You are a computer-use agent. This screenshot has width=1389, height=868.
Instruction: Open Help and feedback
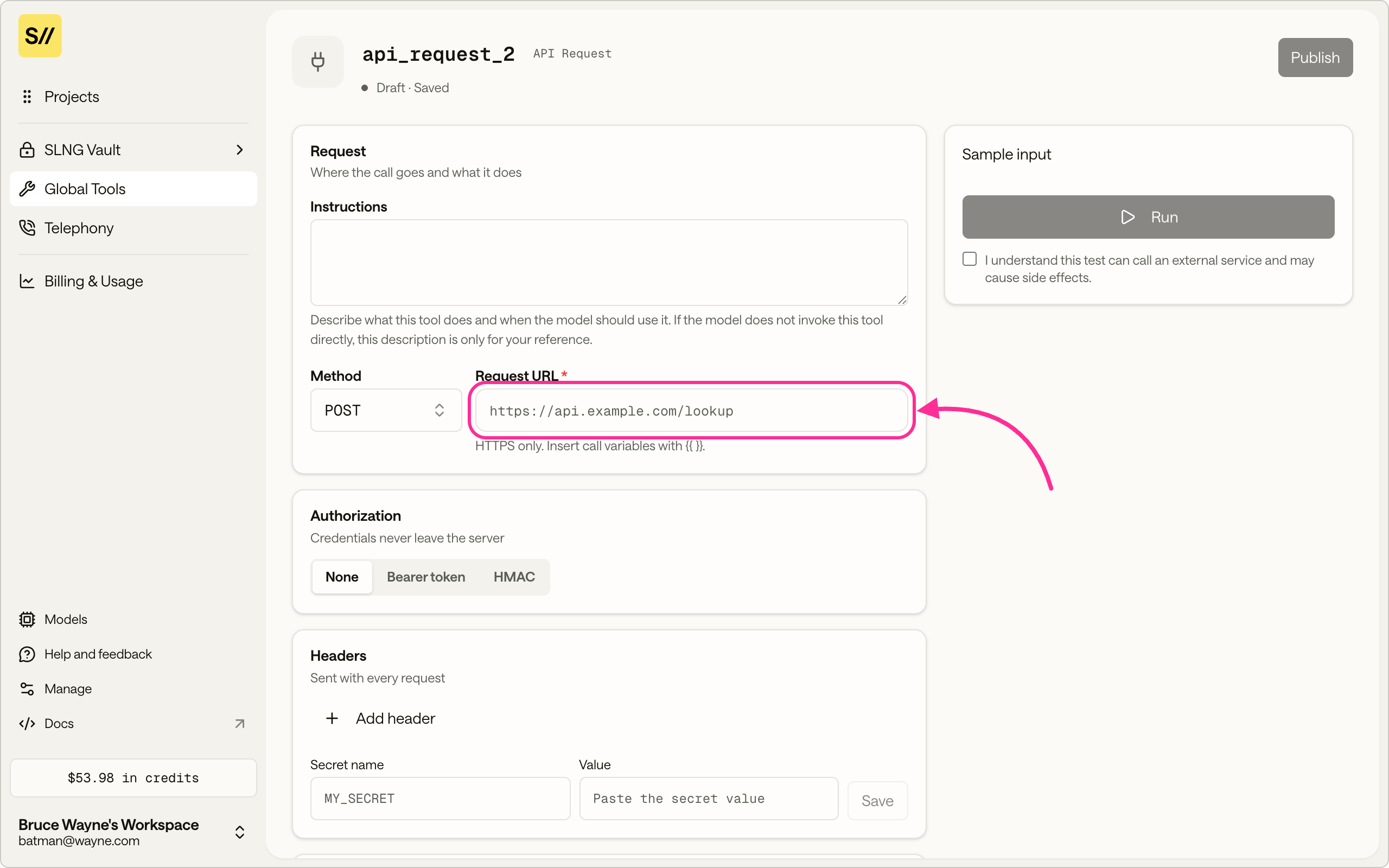coord(133,654)
